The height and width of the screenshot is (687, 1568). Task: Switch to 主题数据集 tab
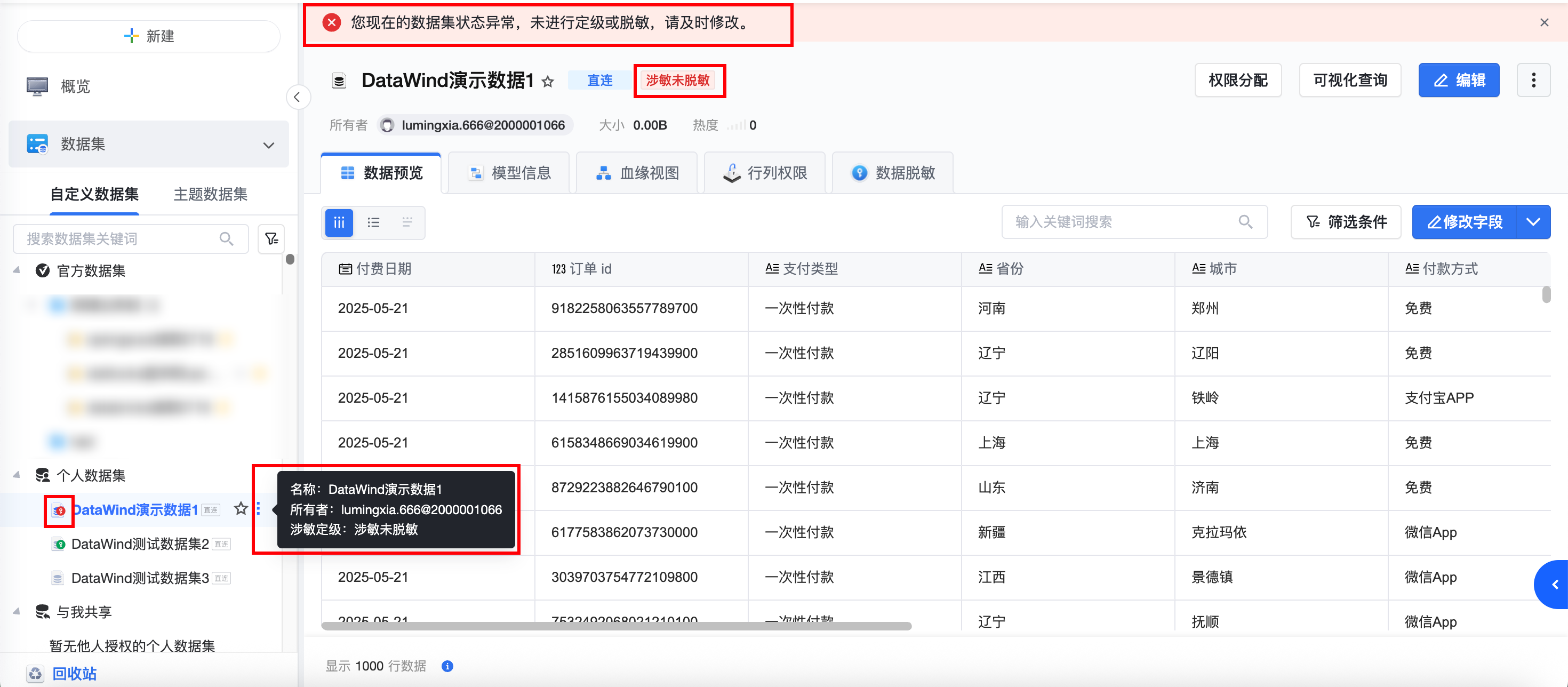(211, 194)
